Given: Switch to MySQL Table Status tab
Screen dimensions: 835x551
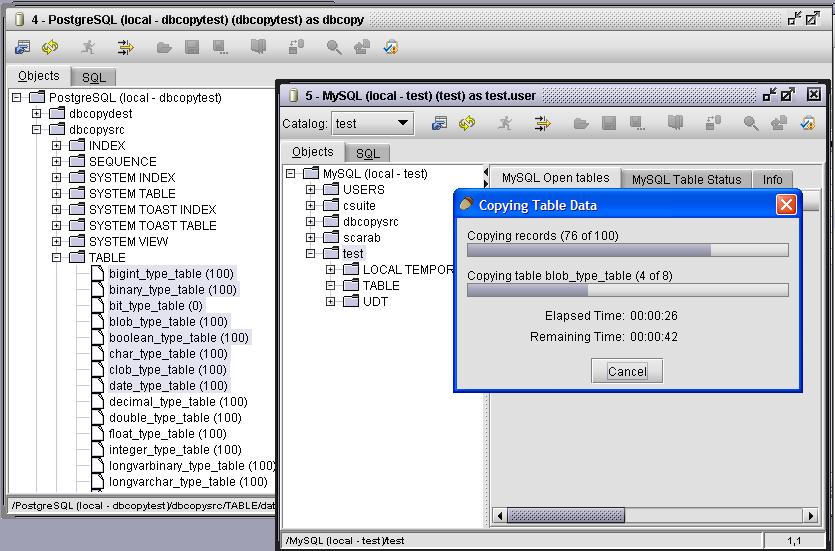Looking at the screenshot, I should click(x=686, y=179).
